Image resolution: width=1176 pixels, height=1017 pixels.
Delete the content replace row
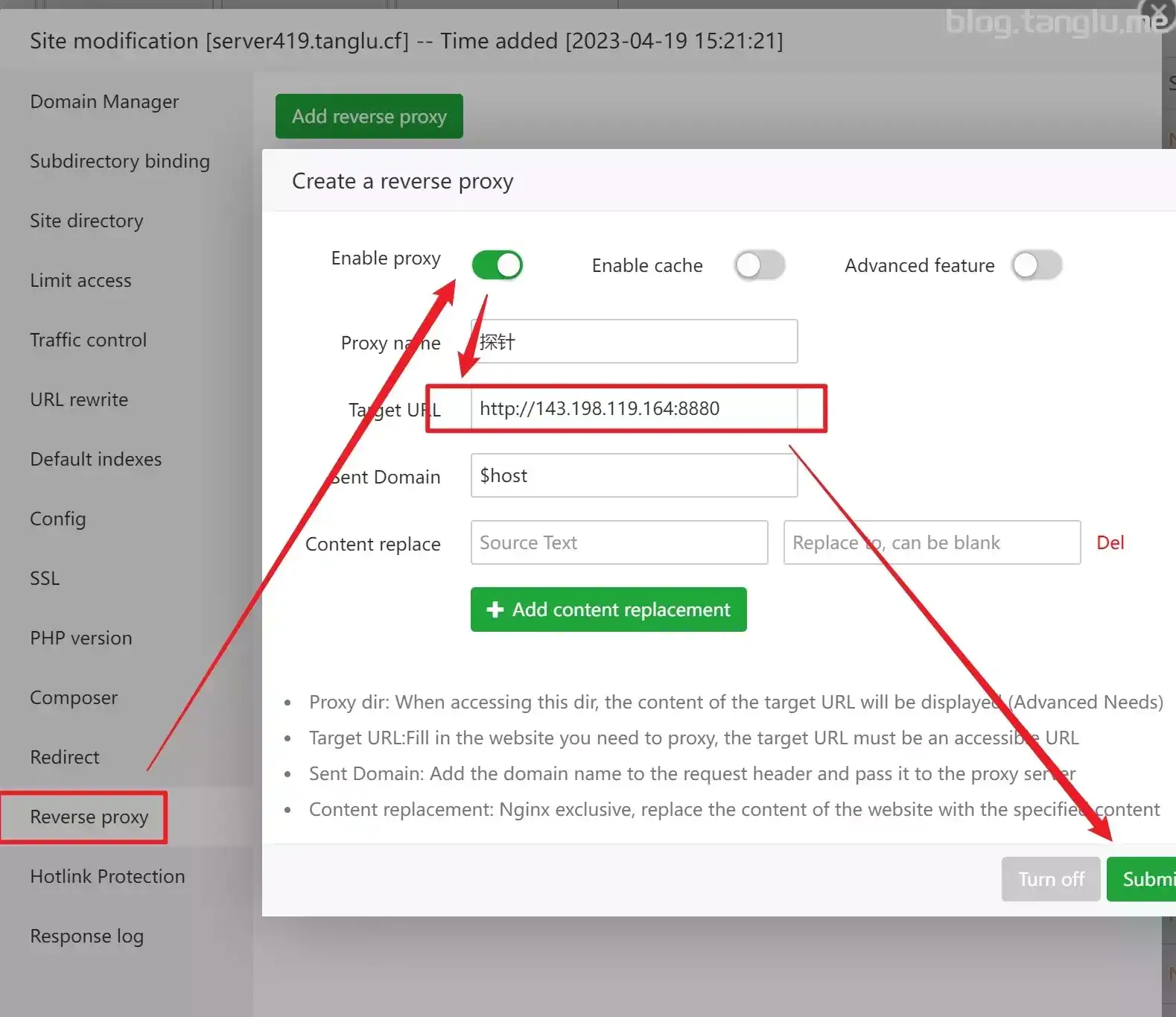click(1110, 543)
